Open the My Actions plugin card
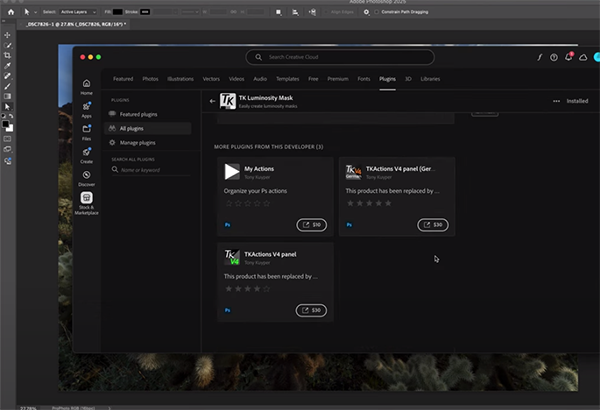The width and height of the screenshot is (600, 410). pos(275,196)
